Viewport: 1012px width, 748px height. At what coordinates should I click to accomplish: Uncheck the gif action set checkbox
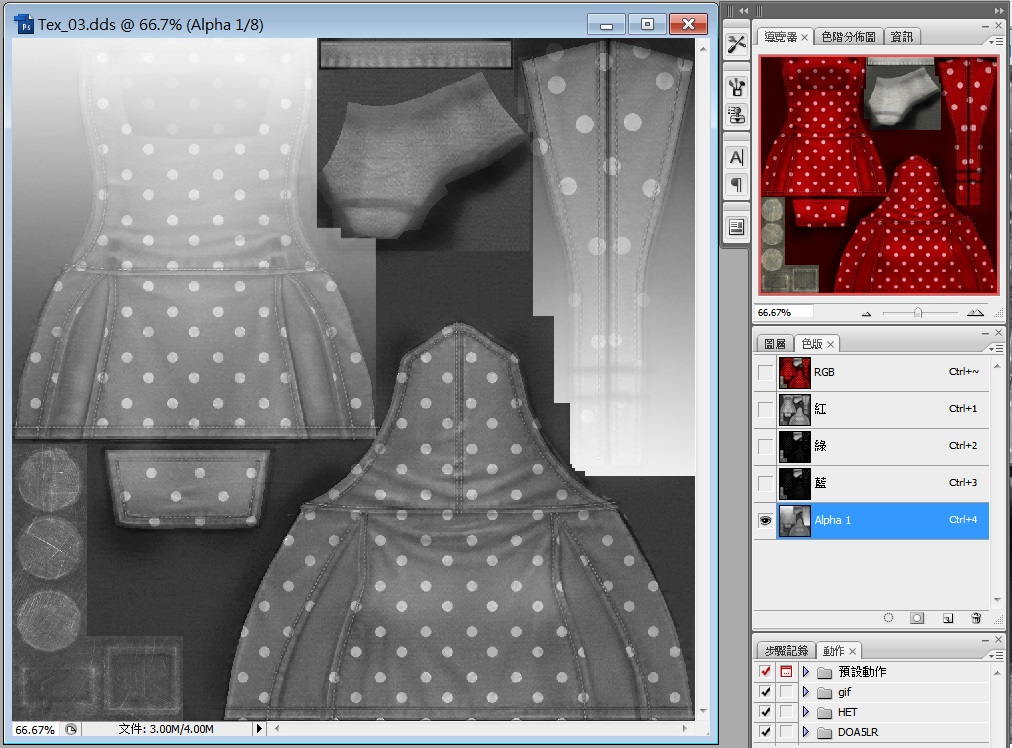(x=765, y=692)
